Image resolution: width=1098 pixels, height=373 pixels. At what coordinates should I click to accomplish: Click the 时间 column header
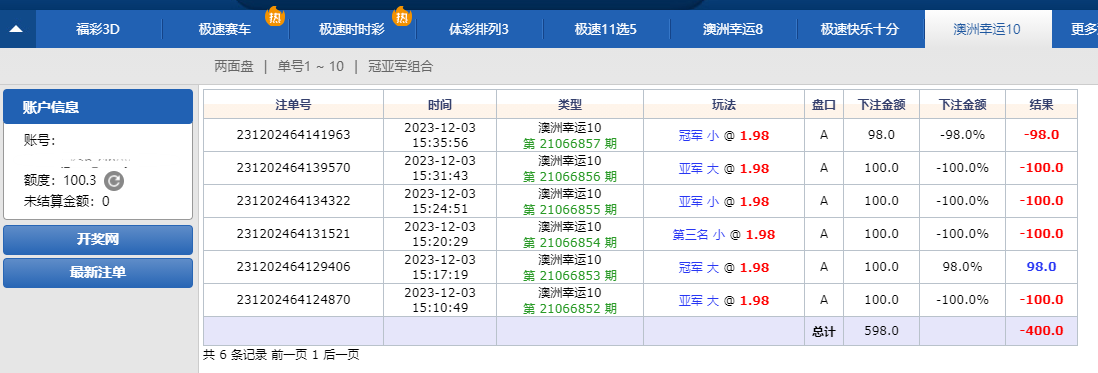click(x=440, y=105)
